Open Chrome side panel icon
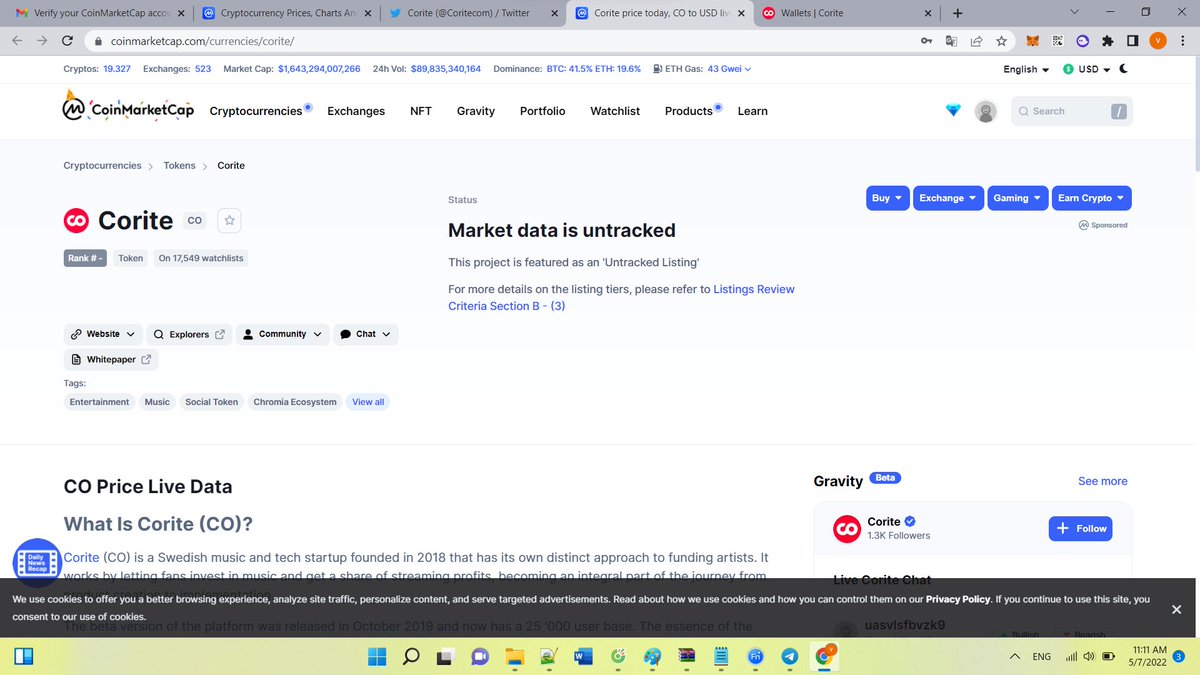The height and width of the screenshot is (675, 1200). point(1131,41)
